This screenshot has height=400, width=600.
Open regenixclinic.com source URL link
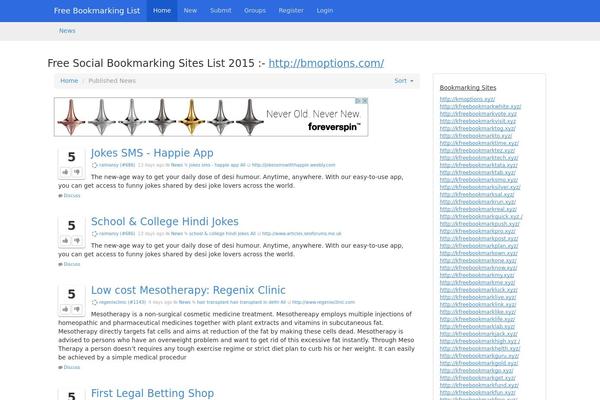(323, 302)
